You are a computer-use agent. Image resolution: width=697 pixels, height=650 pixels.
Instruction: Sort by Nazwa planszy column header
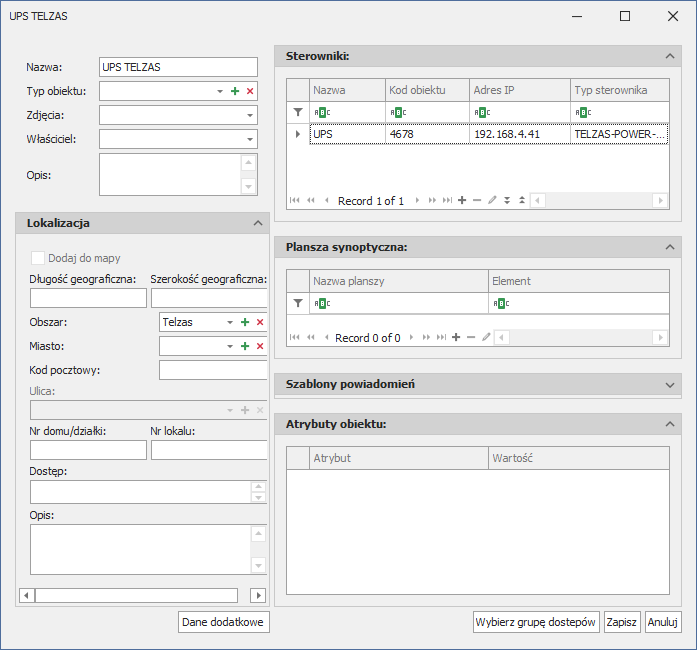tap(399, 281)
